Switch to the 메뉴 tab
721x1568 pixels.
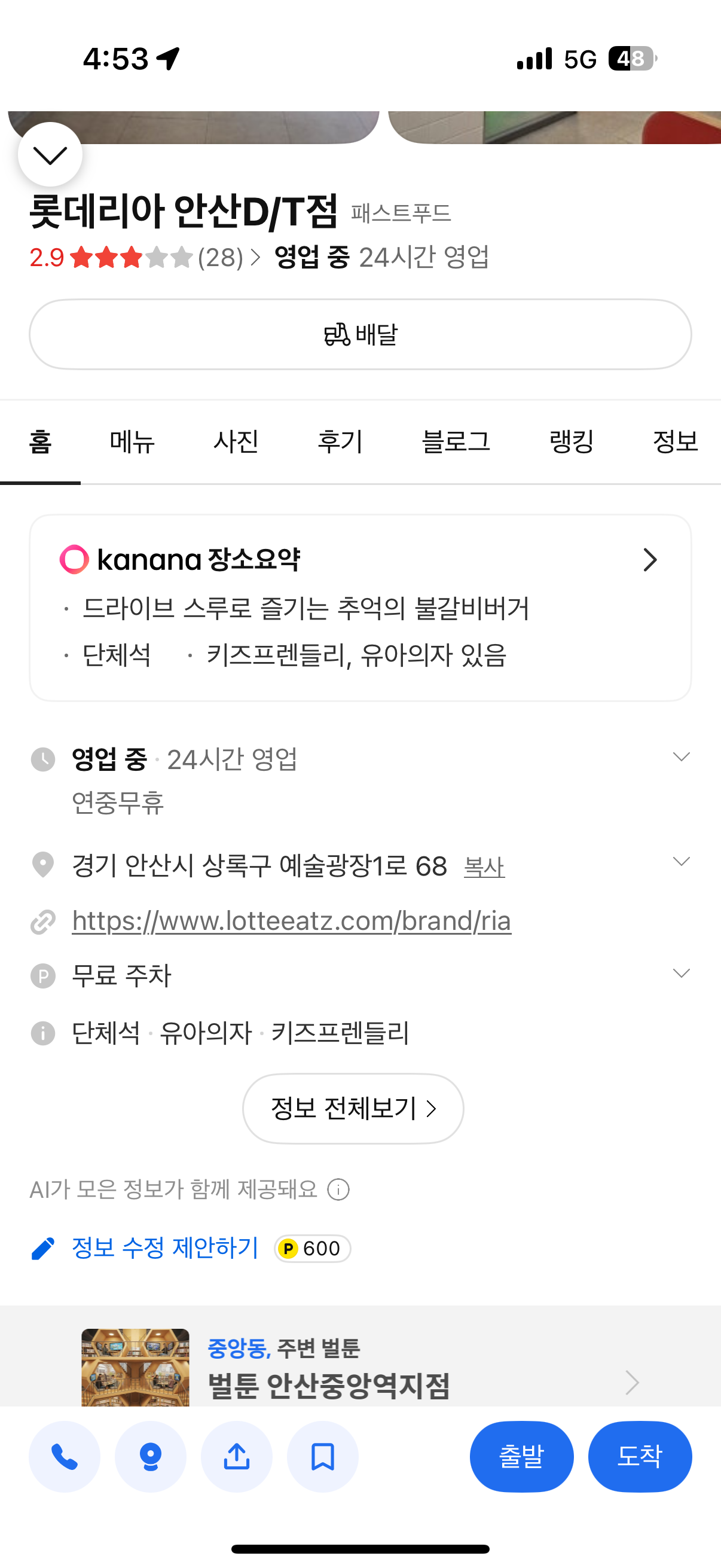coord(132,441)
